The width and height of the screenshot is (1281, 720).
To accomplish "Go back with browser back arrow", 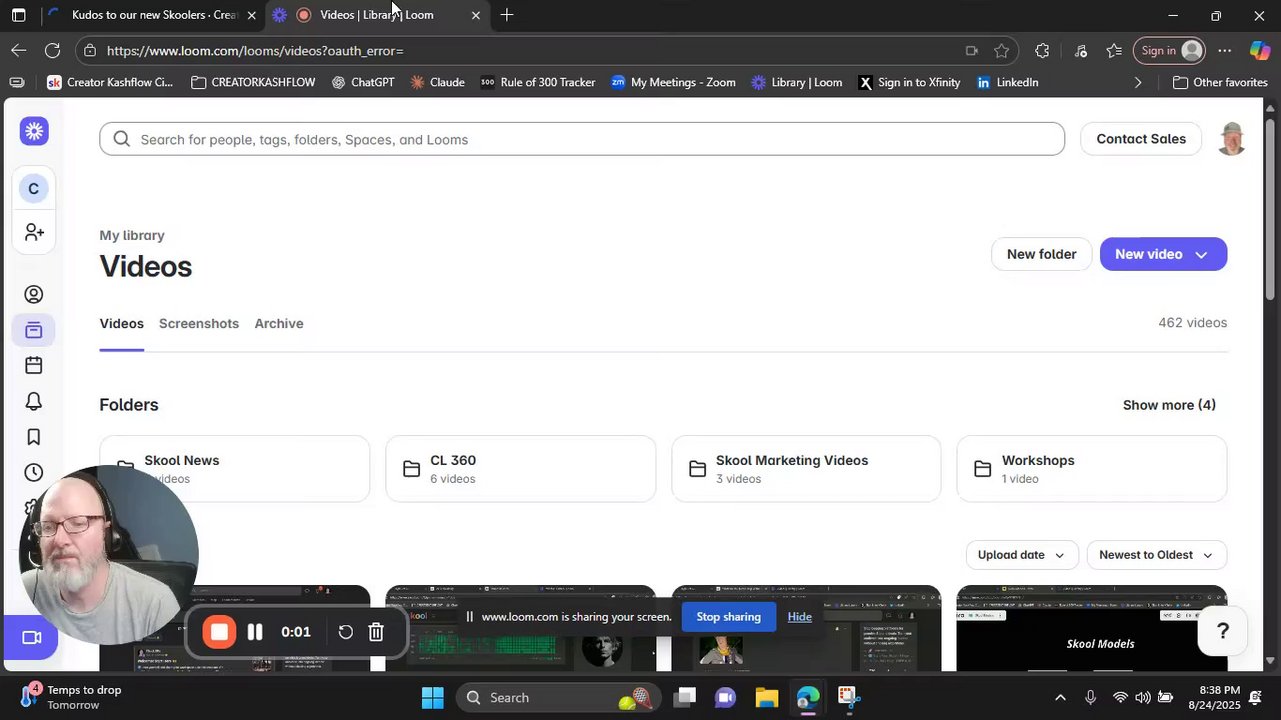I will (19, 50).
